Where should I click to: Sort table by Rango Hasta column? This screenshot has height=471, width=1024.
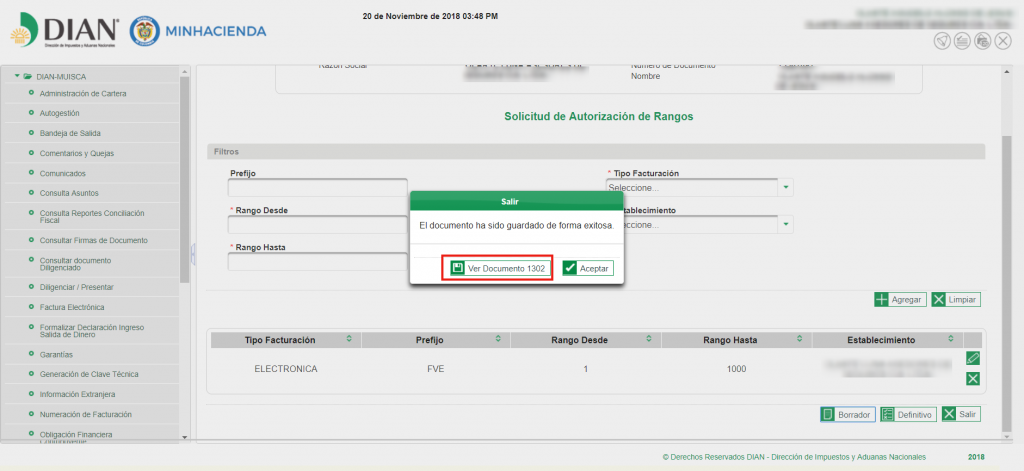(800, 339)
